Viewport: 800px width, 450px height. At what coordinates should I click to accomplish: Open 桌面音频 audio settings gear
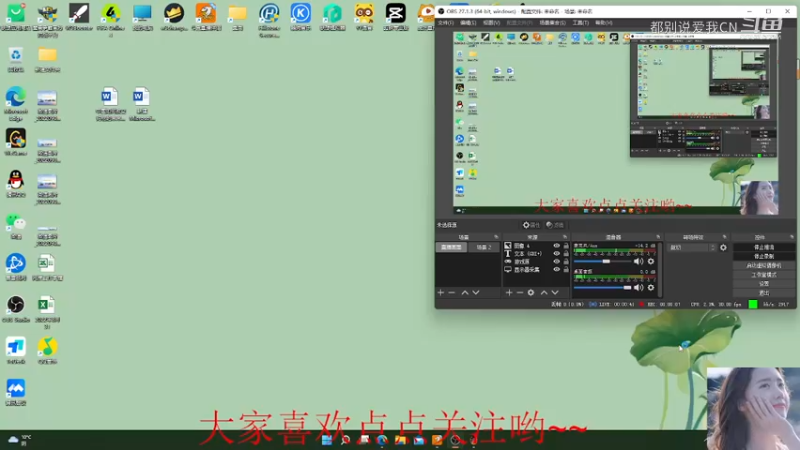pyautogui.click(x=651, y=288)
